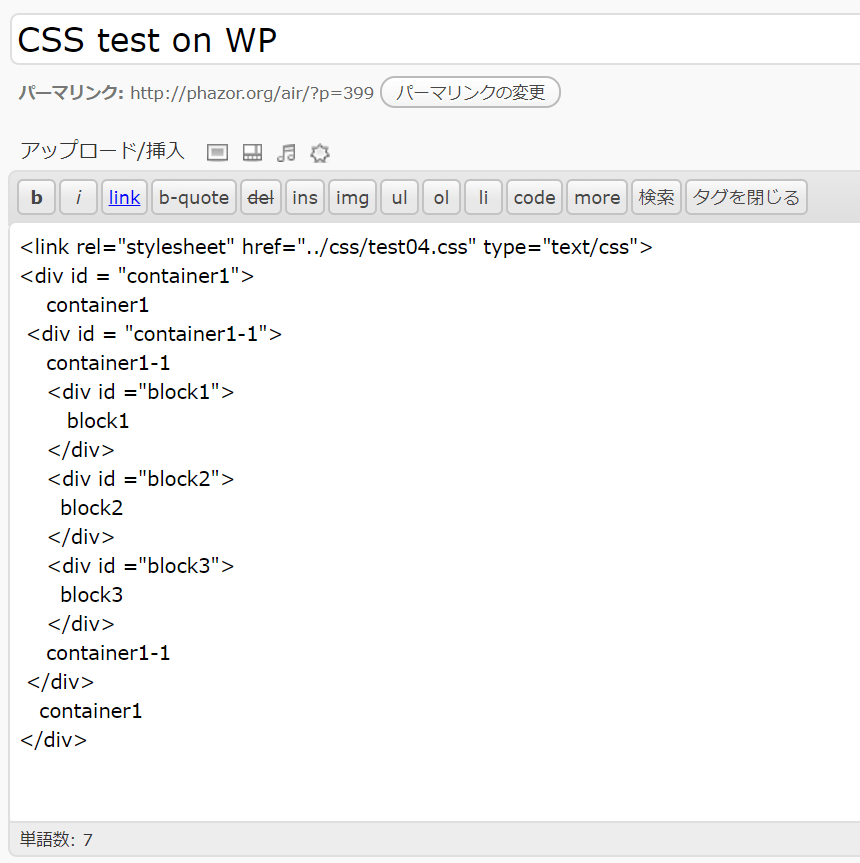
Task: Insert italic tag with i button
Action: coord(78,197)
